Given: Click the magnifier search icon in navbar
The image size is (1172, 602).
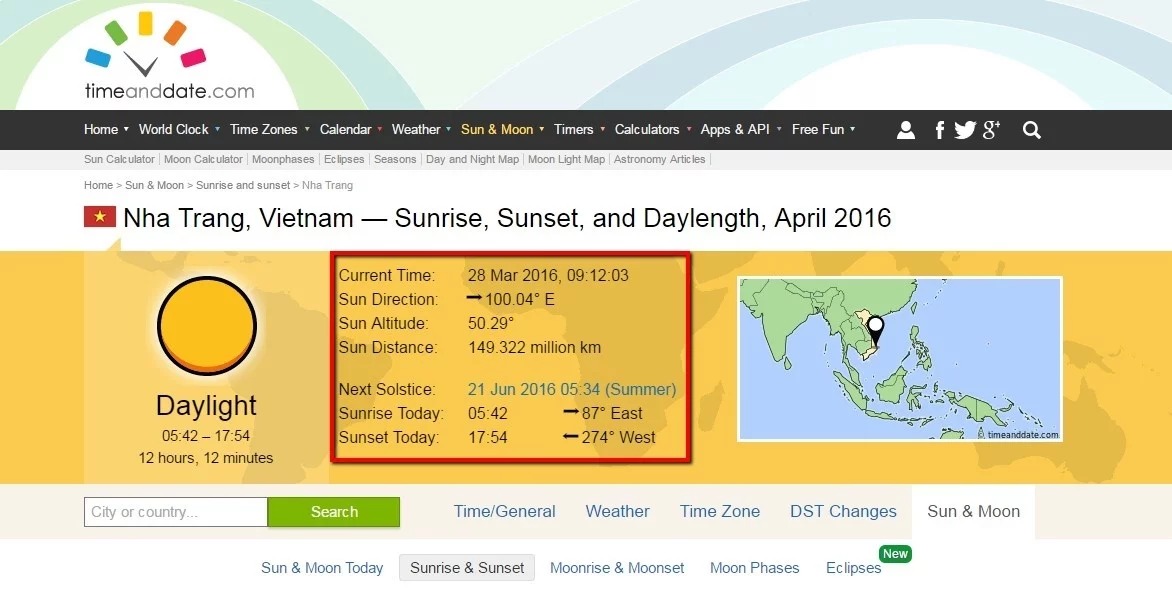Looking at the screenshot, I should click(x=1032, y=130).
